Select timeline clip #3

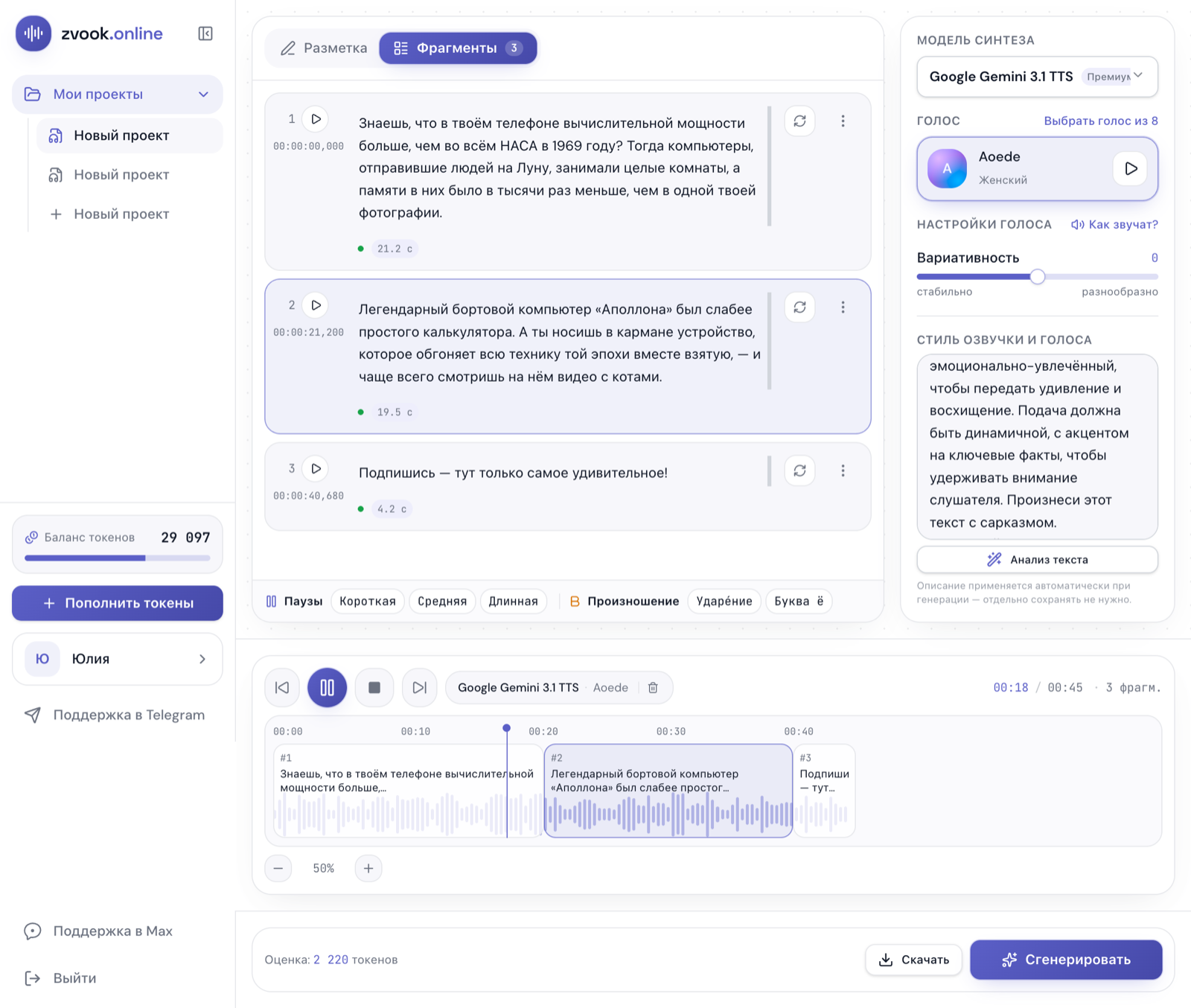(x=824, y=791)
